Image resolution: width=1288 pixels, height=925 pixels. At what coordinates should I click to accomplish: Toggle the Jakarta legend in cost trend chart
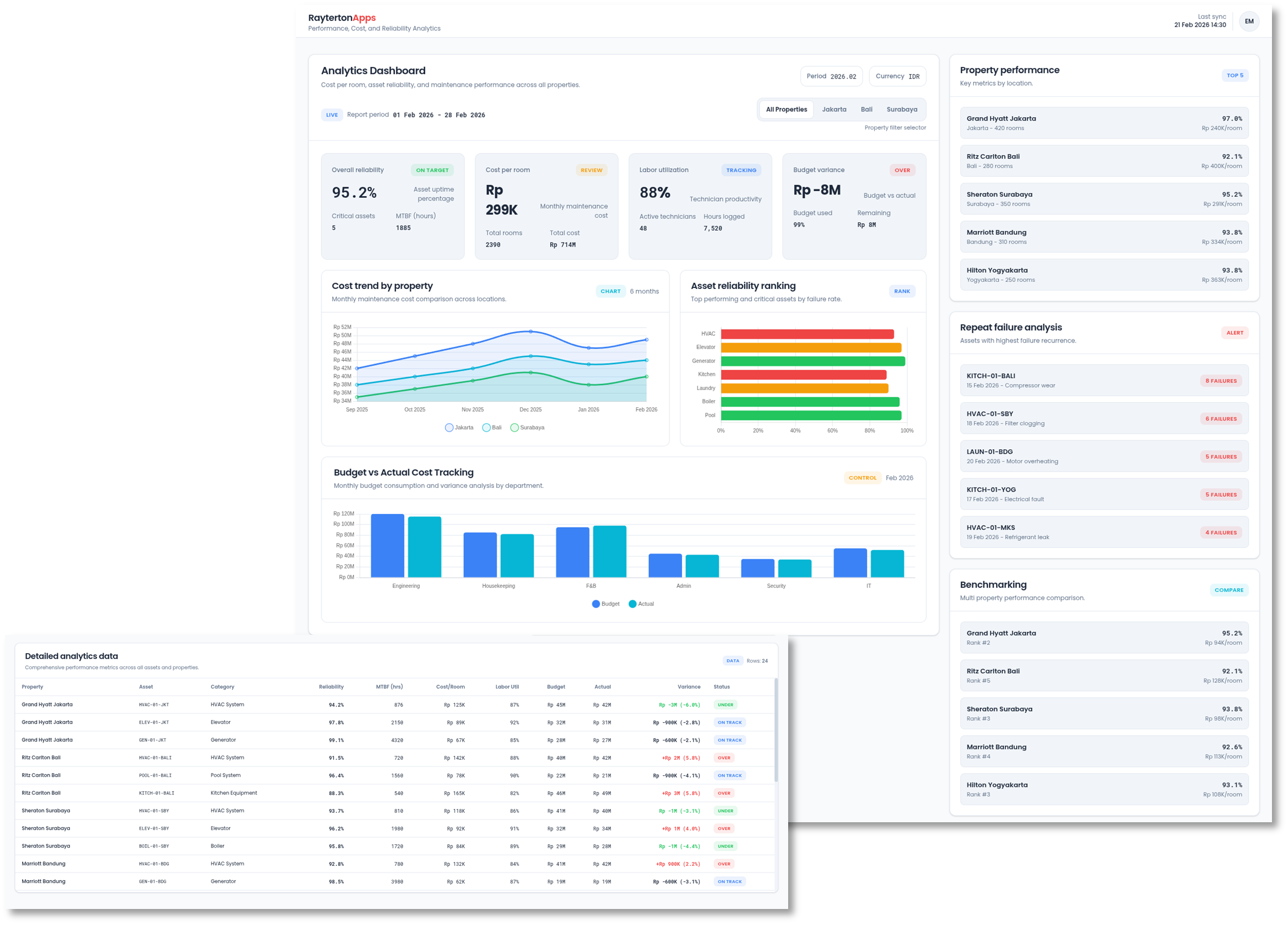pyautogui.click(x=459, y=427)
